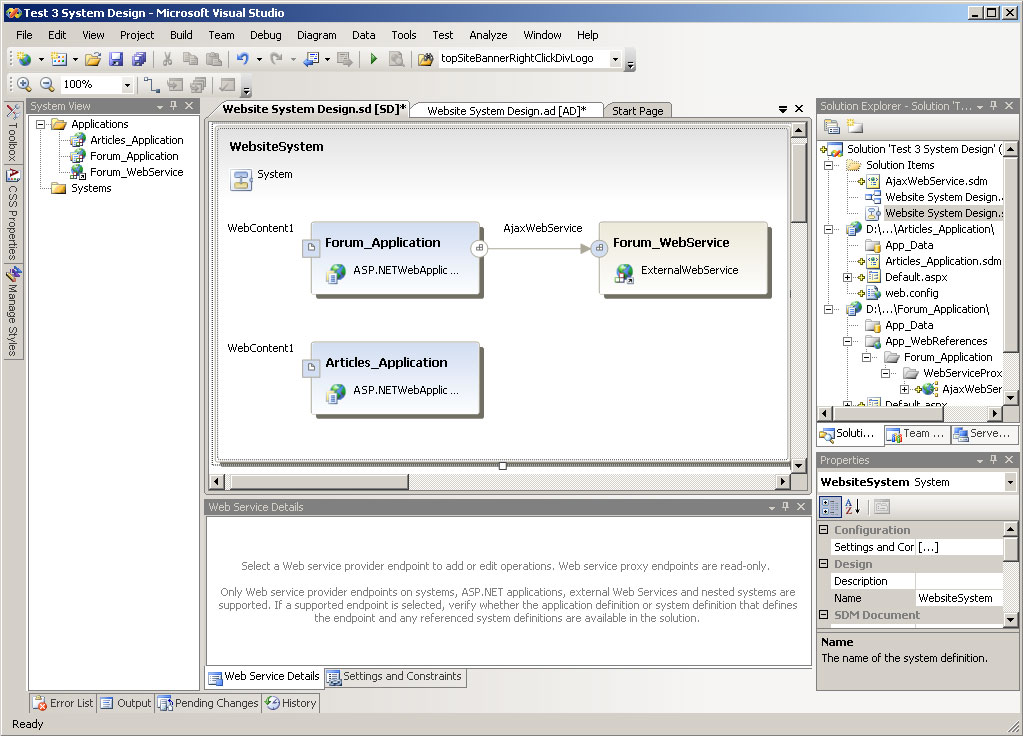This screenshot has height=736, width=1023.
Task: Click the diagram horizontal scrollbar thumb
Action: (319, 482)
